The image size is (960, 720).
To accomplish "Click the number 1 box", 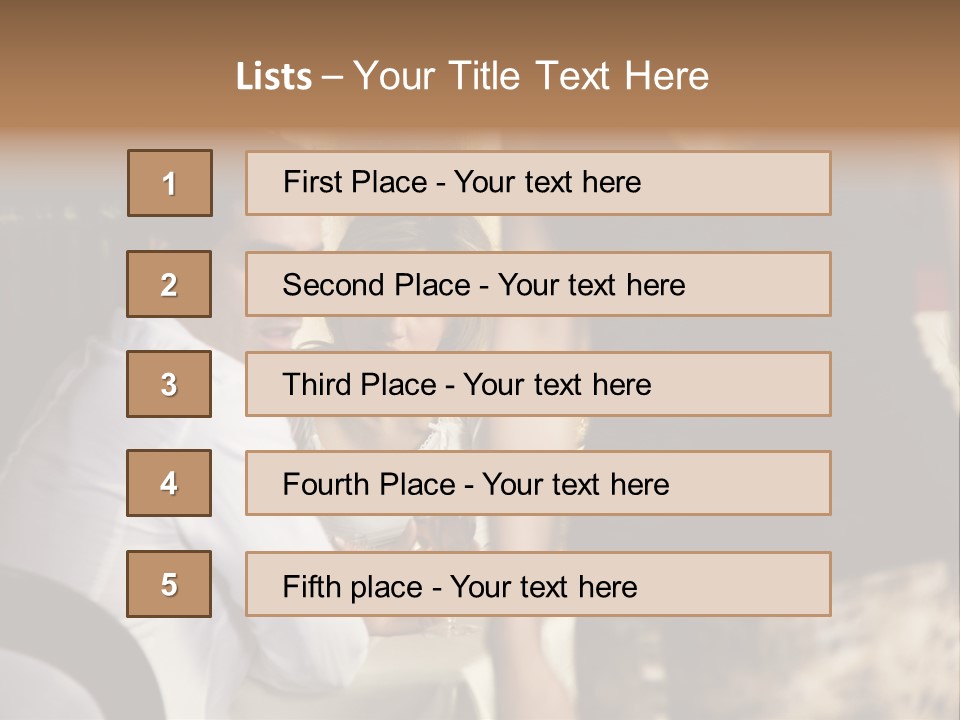I will pyautogui.click(x=170, y=183).
